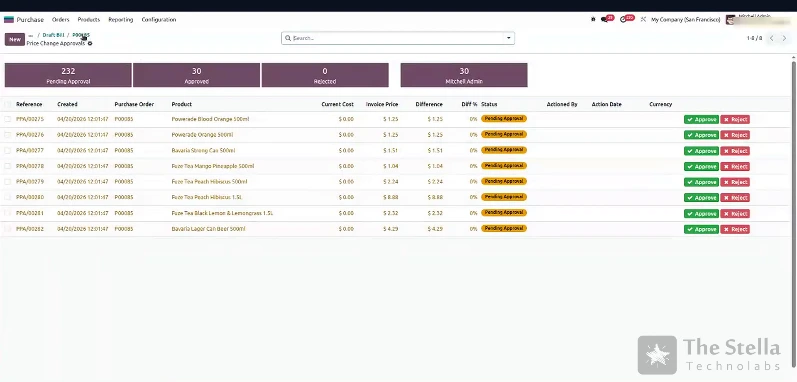Filter by 232 Pending Approval tile
Image resolution: width=797 pixels, height=382 pixels.
coord(68,75)
